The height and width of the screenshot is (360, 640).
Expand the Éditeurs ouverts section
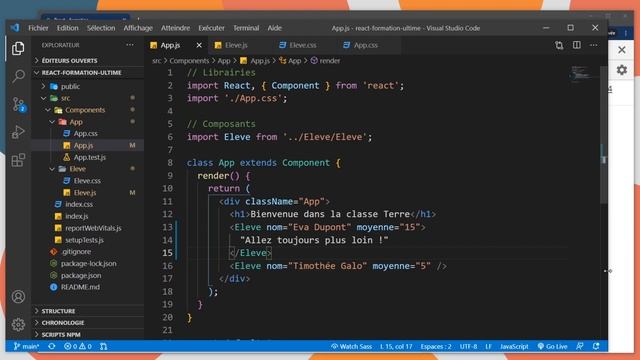tap(88, 60)
